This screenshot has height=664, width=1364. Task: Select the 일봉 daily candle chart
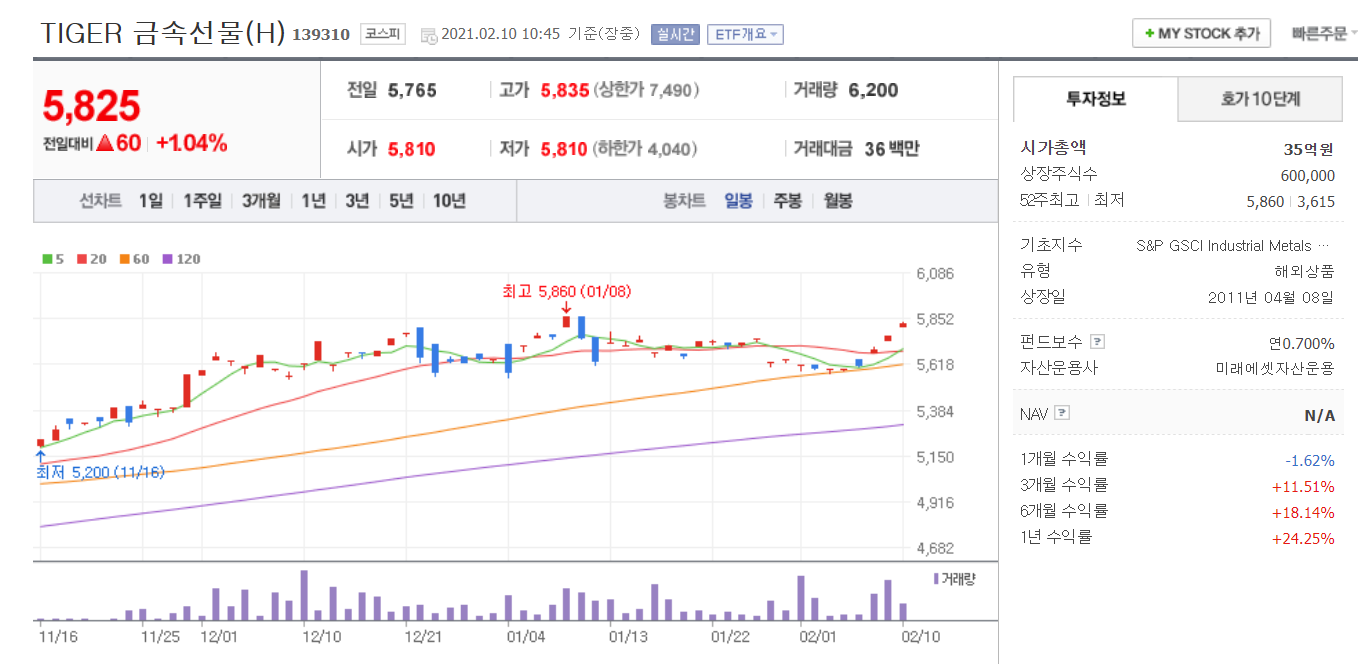coord(738,201)
